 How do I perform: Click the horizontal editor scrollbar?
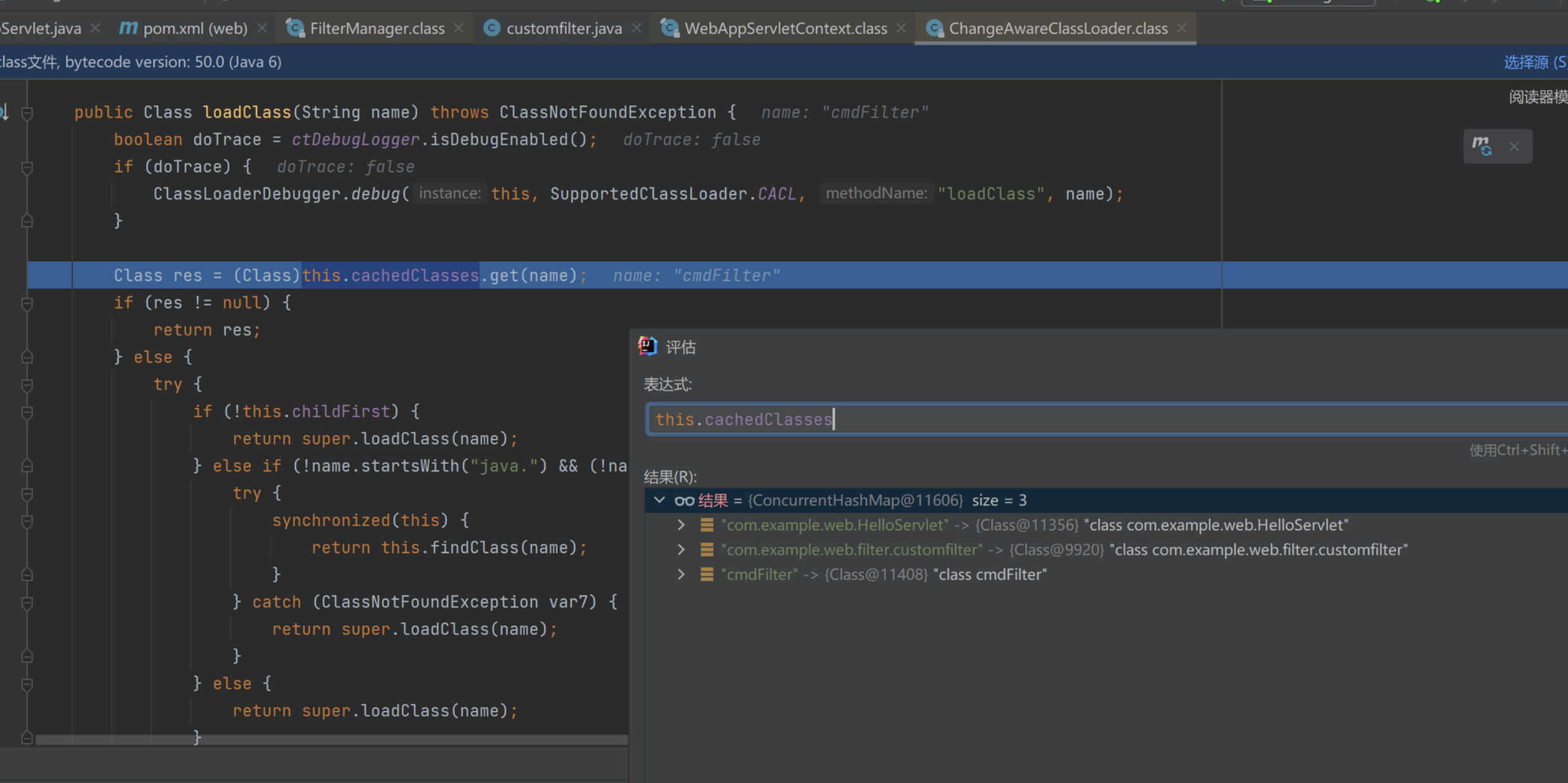329,740
